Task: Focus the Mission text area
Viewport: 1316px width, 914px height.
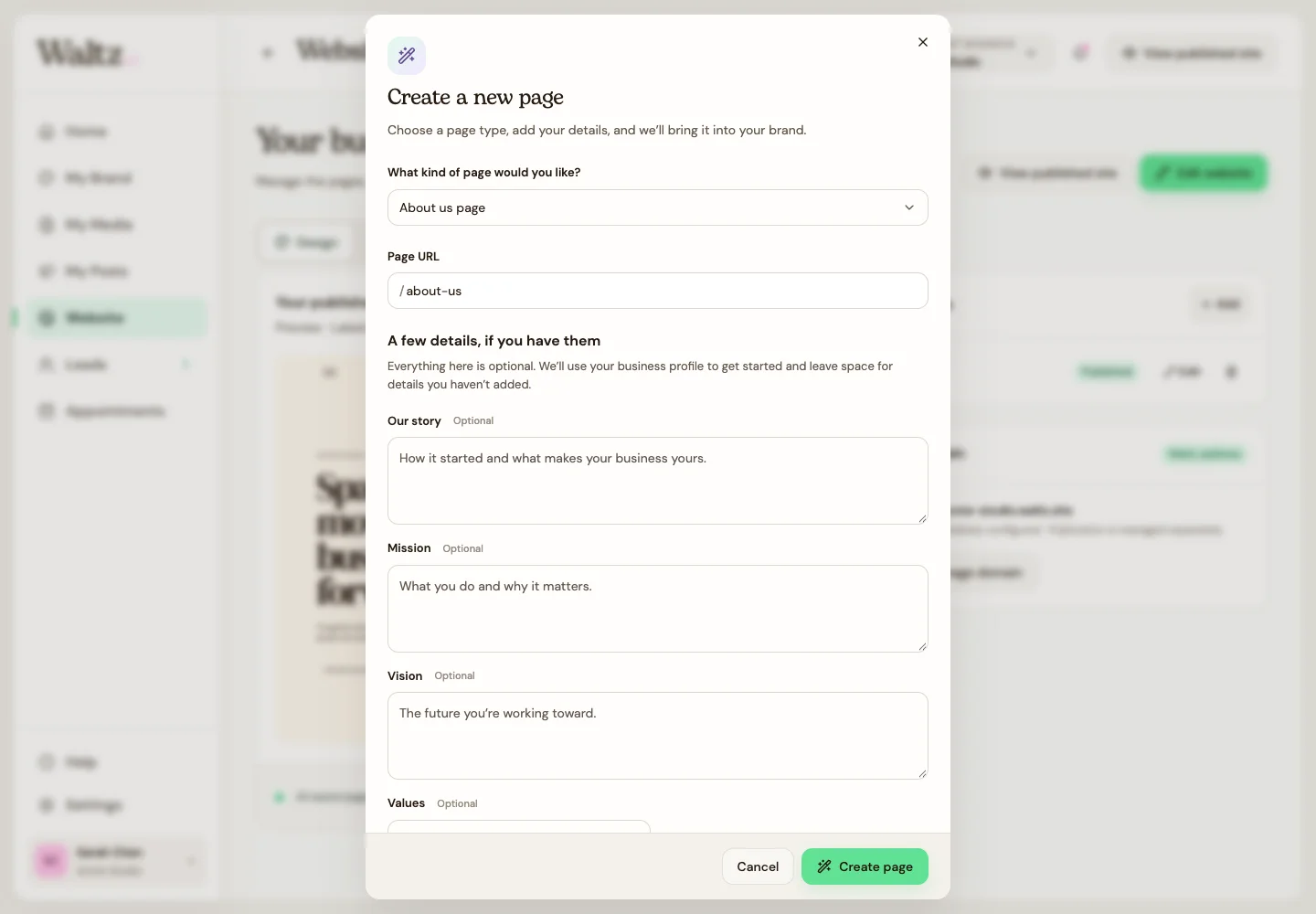Action: click(658, 609)
